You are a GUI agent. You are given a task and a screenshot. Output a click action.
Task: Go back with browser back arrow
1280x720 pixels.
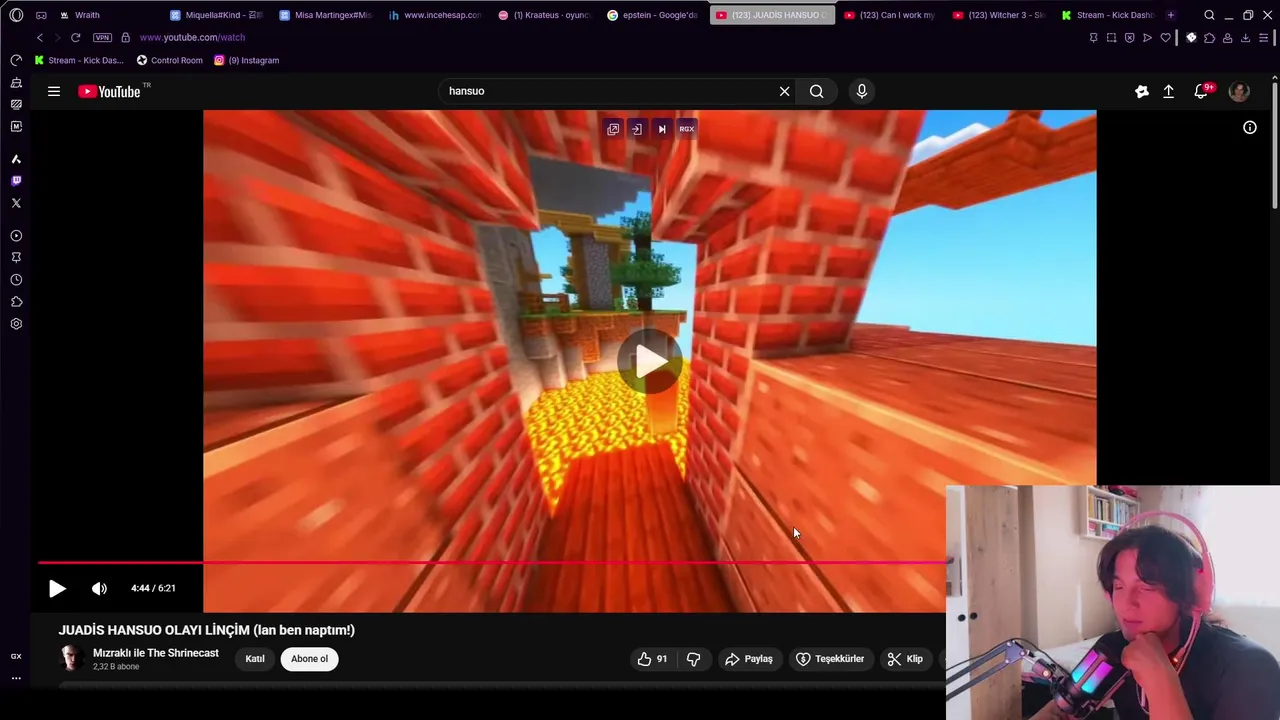(40, 37)
